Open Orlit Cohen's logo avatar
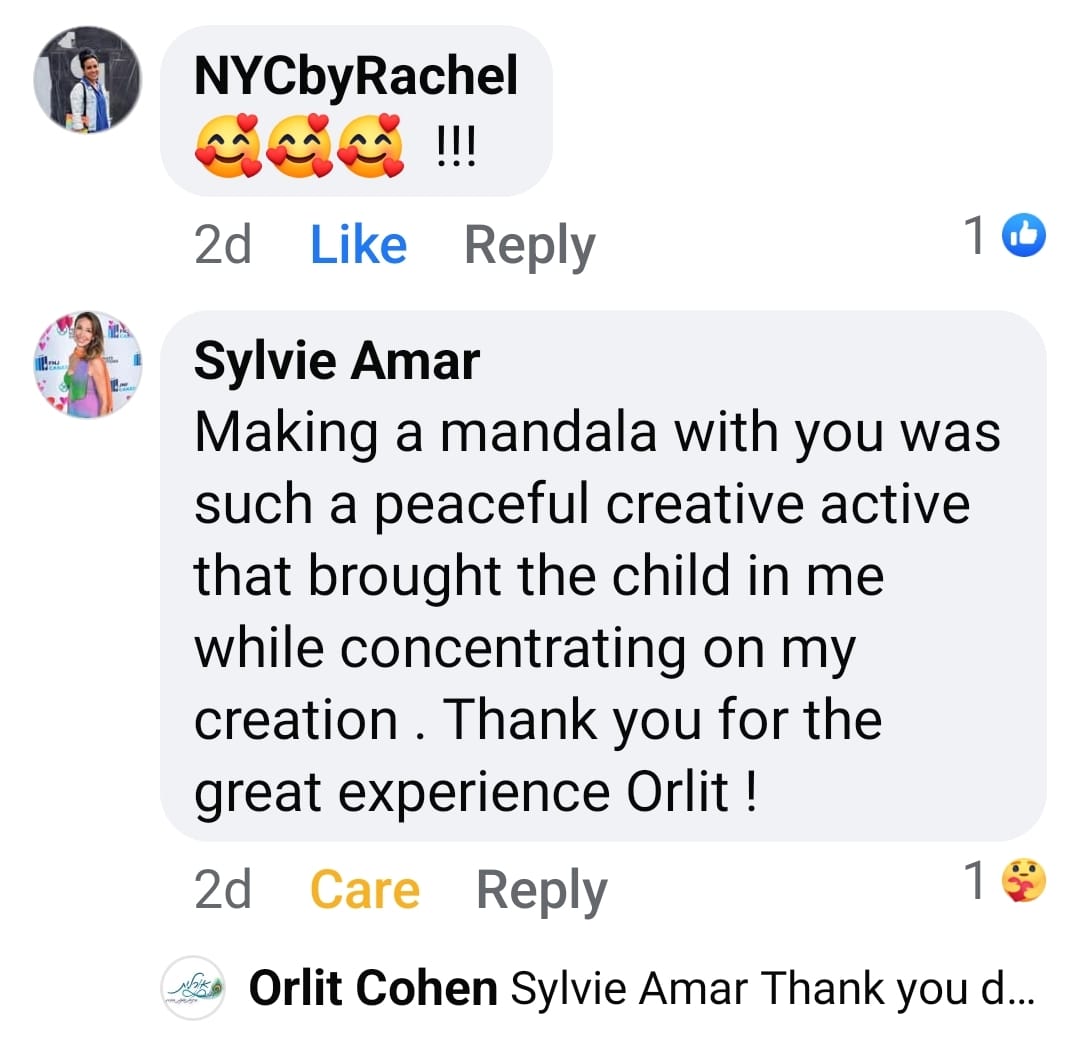1080x1050 pixels. pyautogui.click(x=193, y=988)
